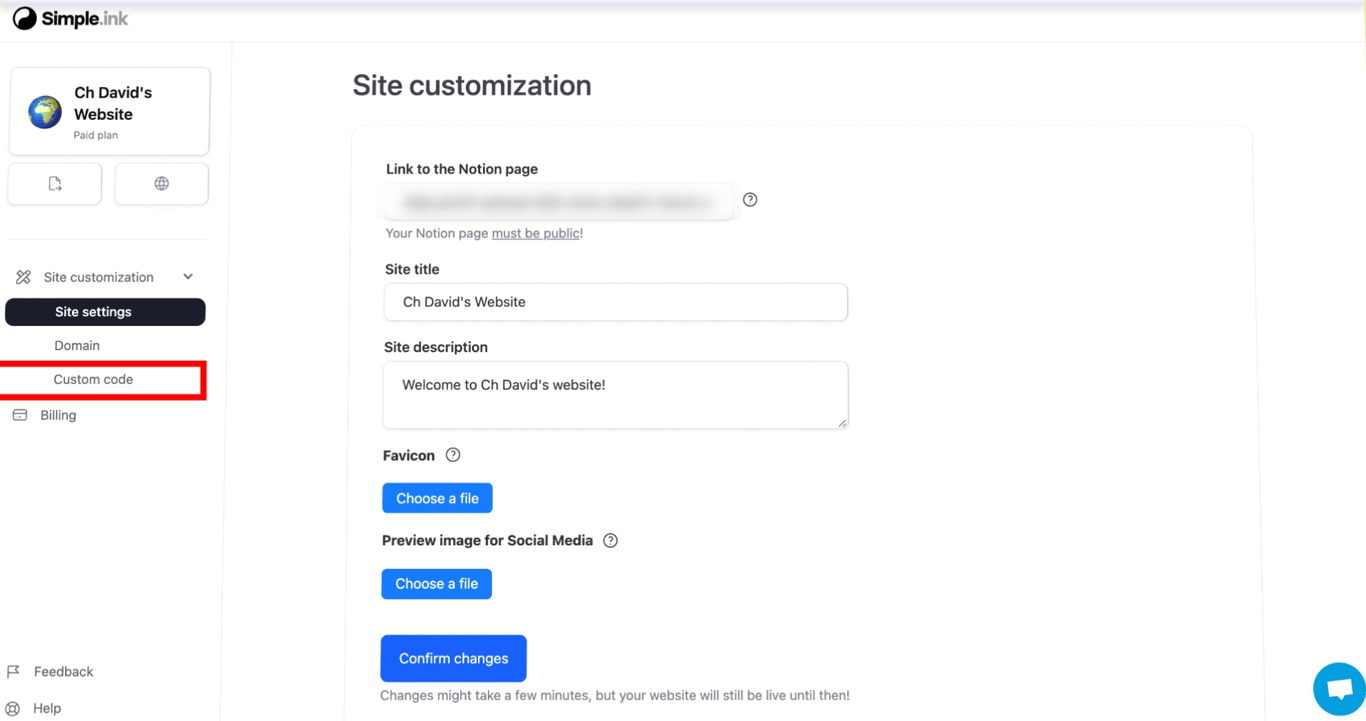Click the Simple.ink logo

coord(69,18)
